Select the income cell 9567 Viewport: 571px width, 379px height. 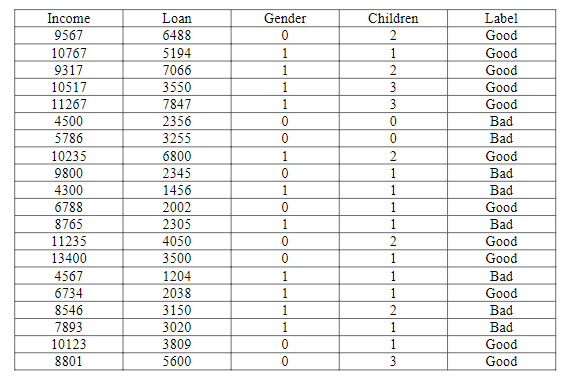(x=68, y=35)
